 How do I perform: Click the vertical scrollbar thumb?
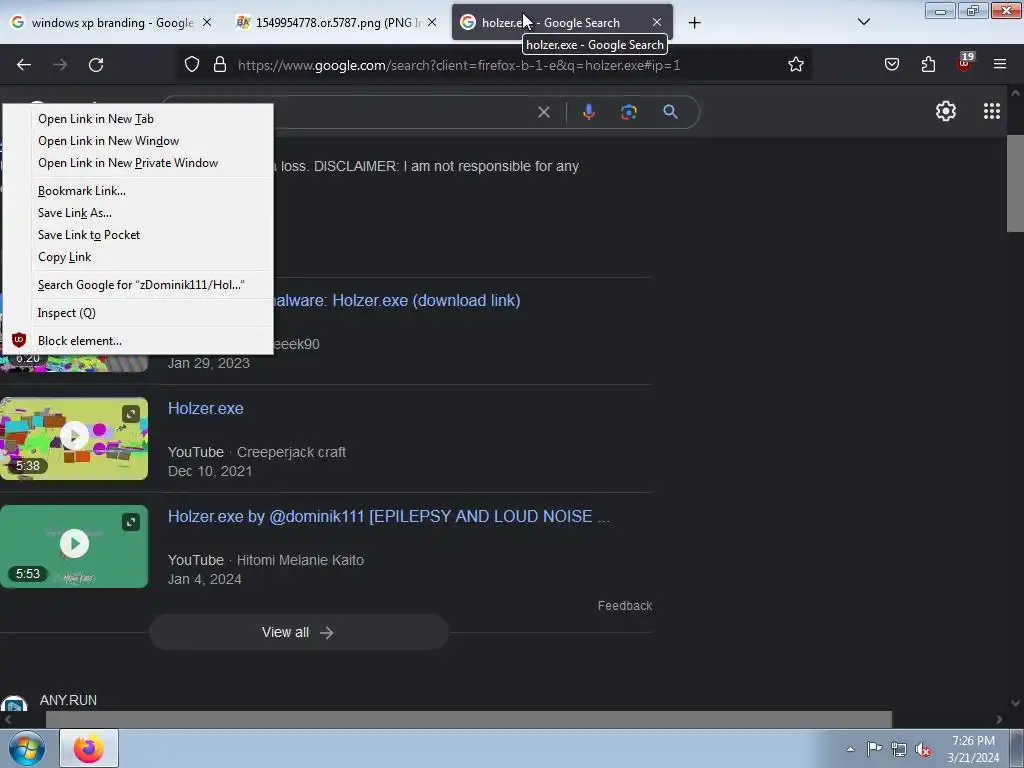pyautogui.click(x=1015, y=184)
